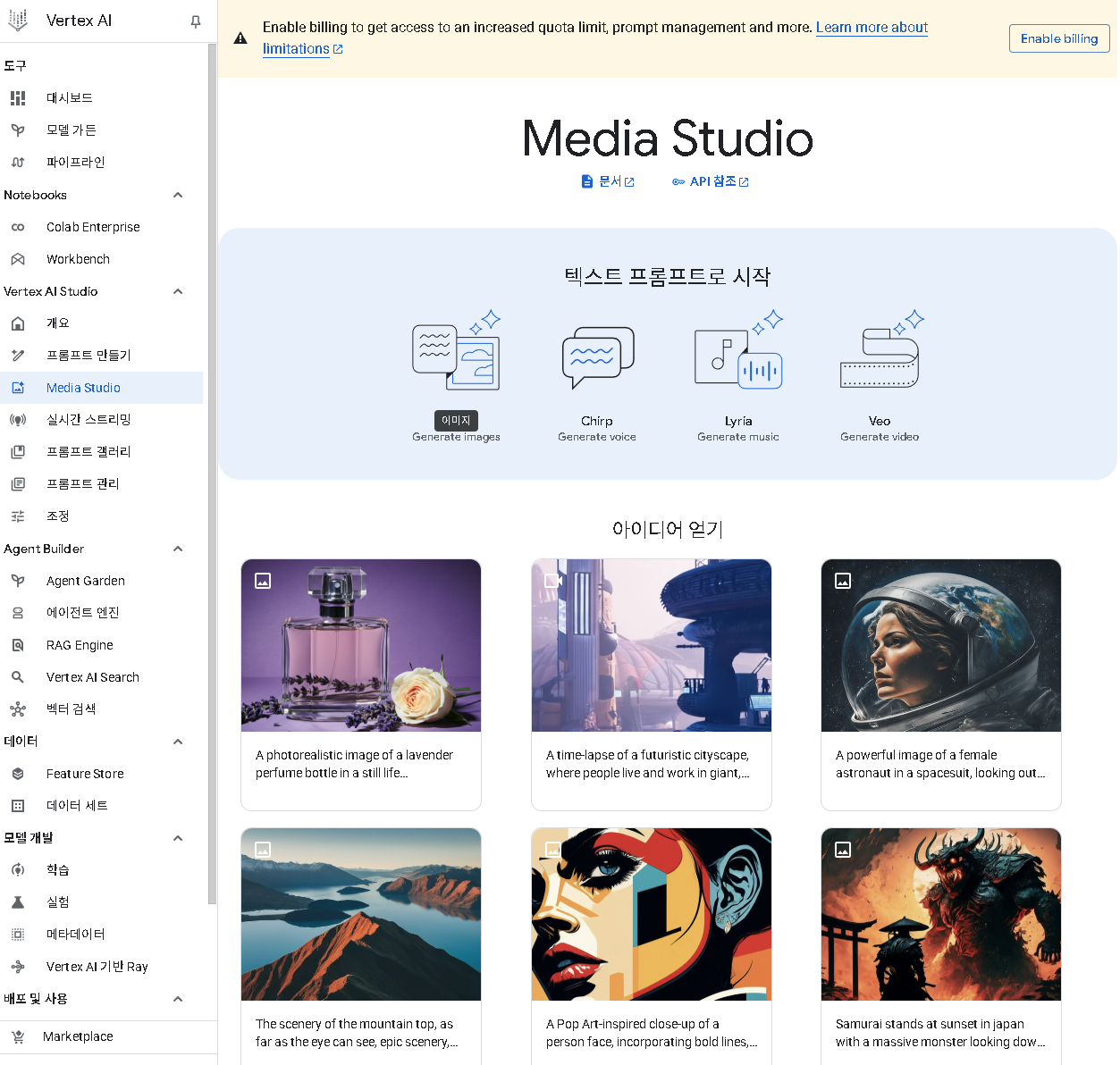Click the sidebar vertical scrollbar
The width and height of the screenshot is (1120, 1065).
click(212, 474)
